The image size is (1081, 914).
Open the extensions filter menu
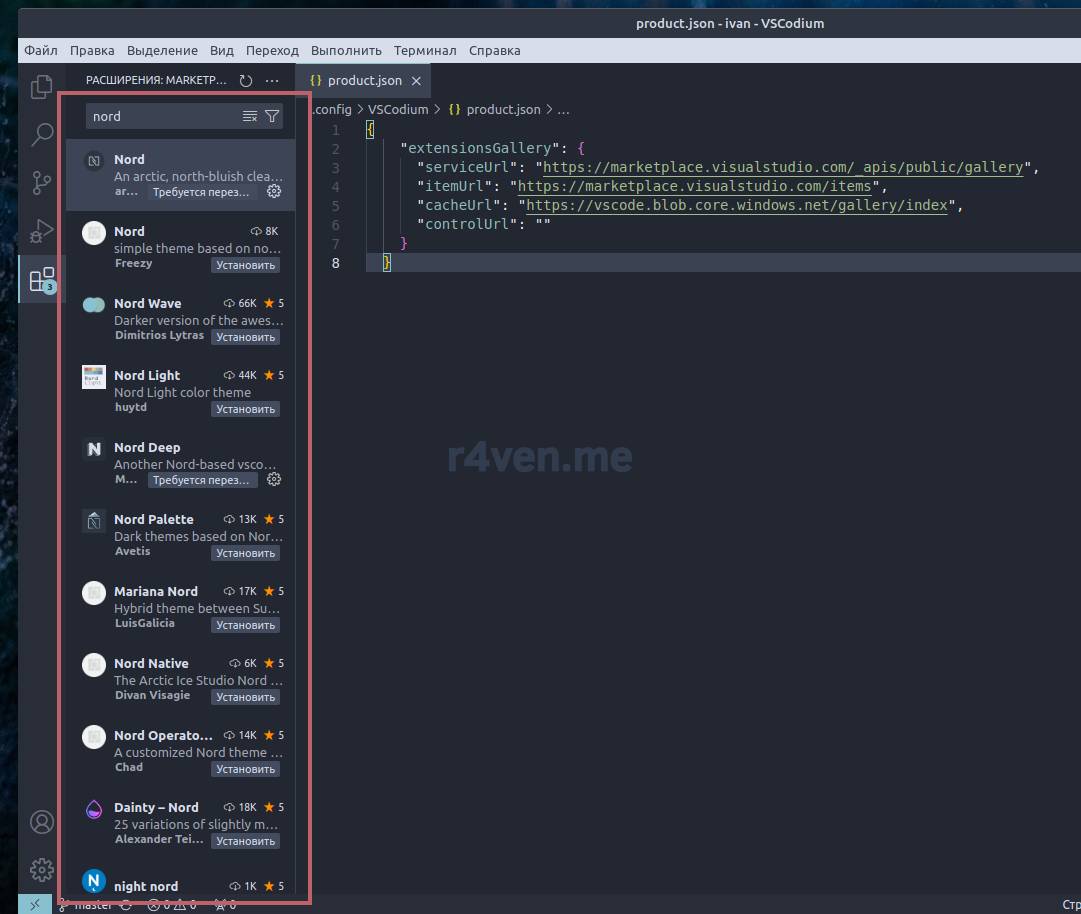tap(272, 117)
